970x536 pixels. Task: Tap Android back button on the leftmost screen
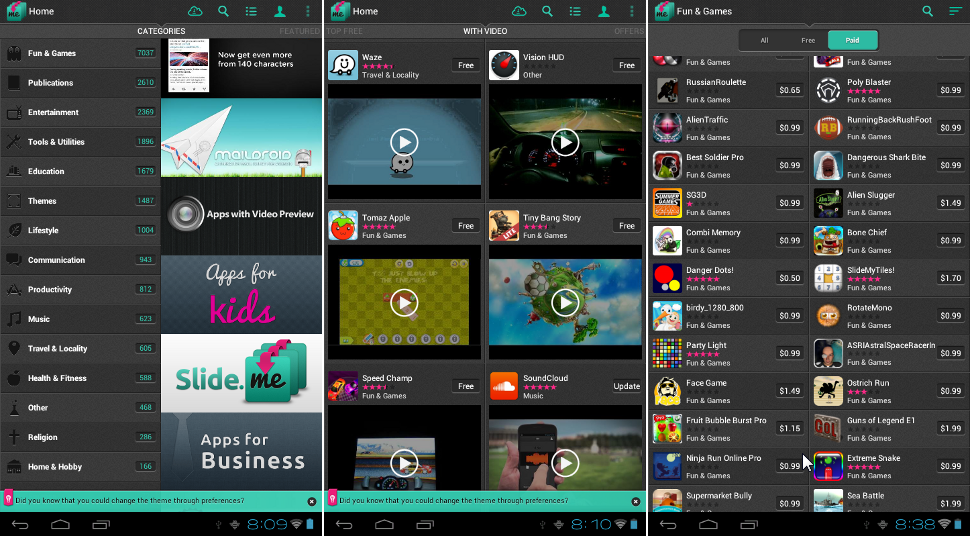click(20, 525)
